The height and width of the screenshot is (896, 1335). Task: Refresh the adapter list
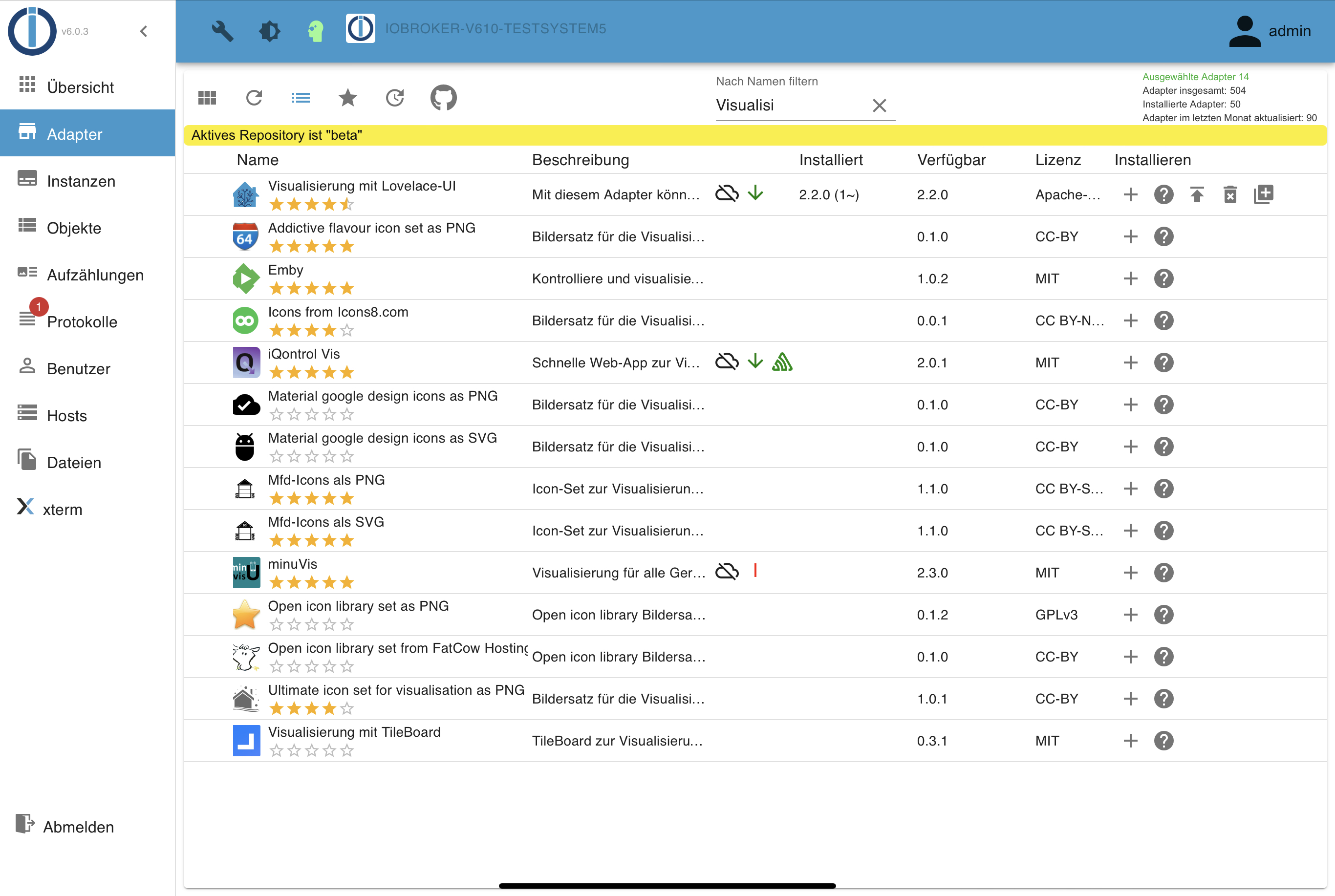(x=254, y=98)
